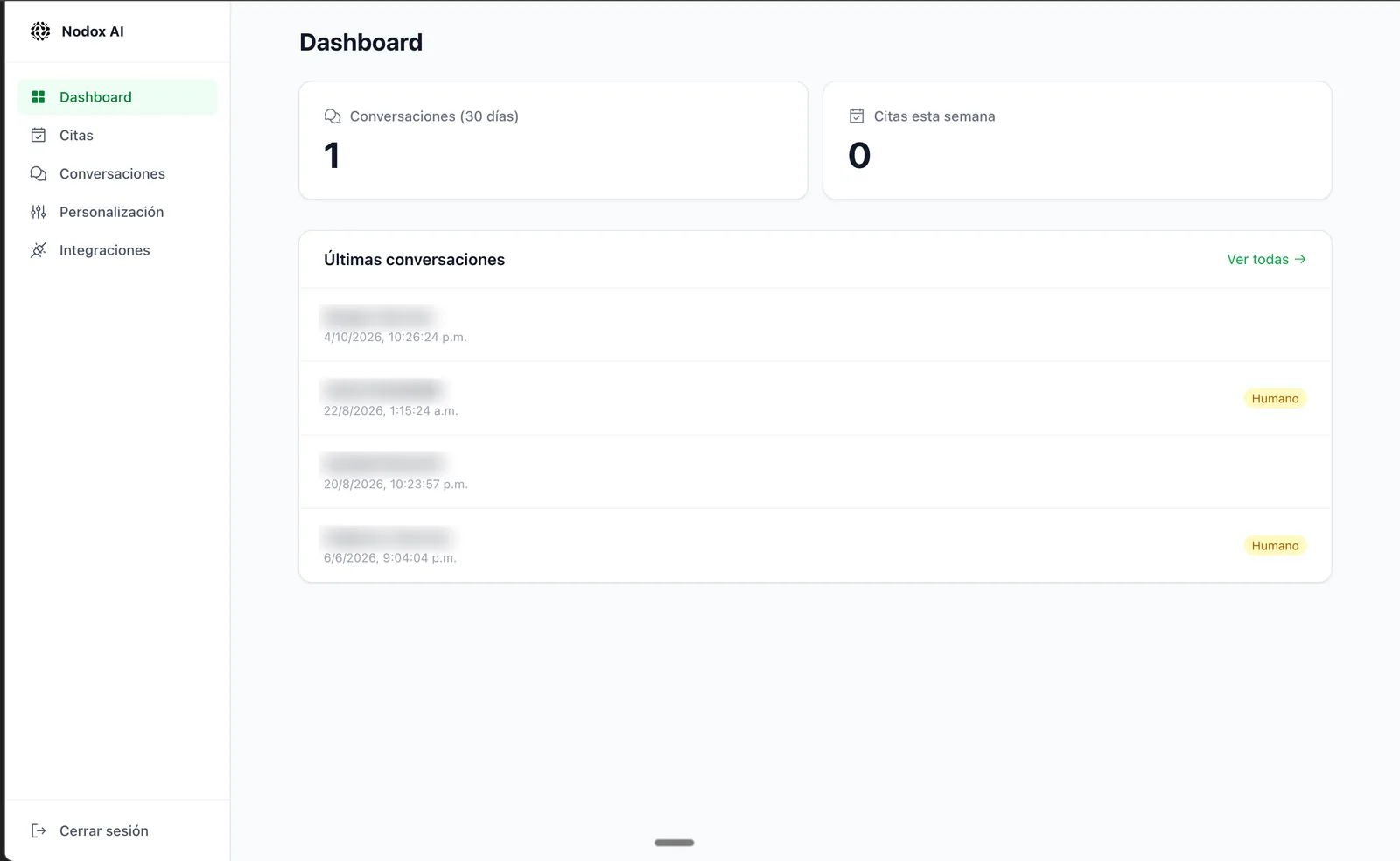Navigate to Personalización

point(117,212)
